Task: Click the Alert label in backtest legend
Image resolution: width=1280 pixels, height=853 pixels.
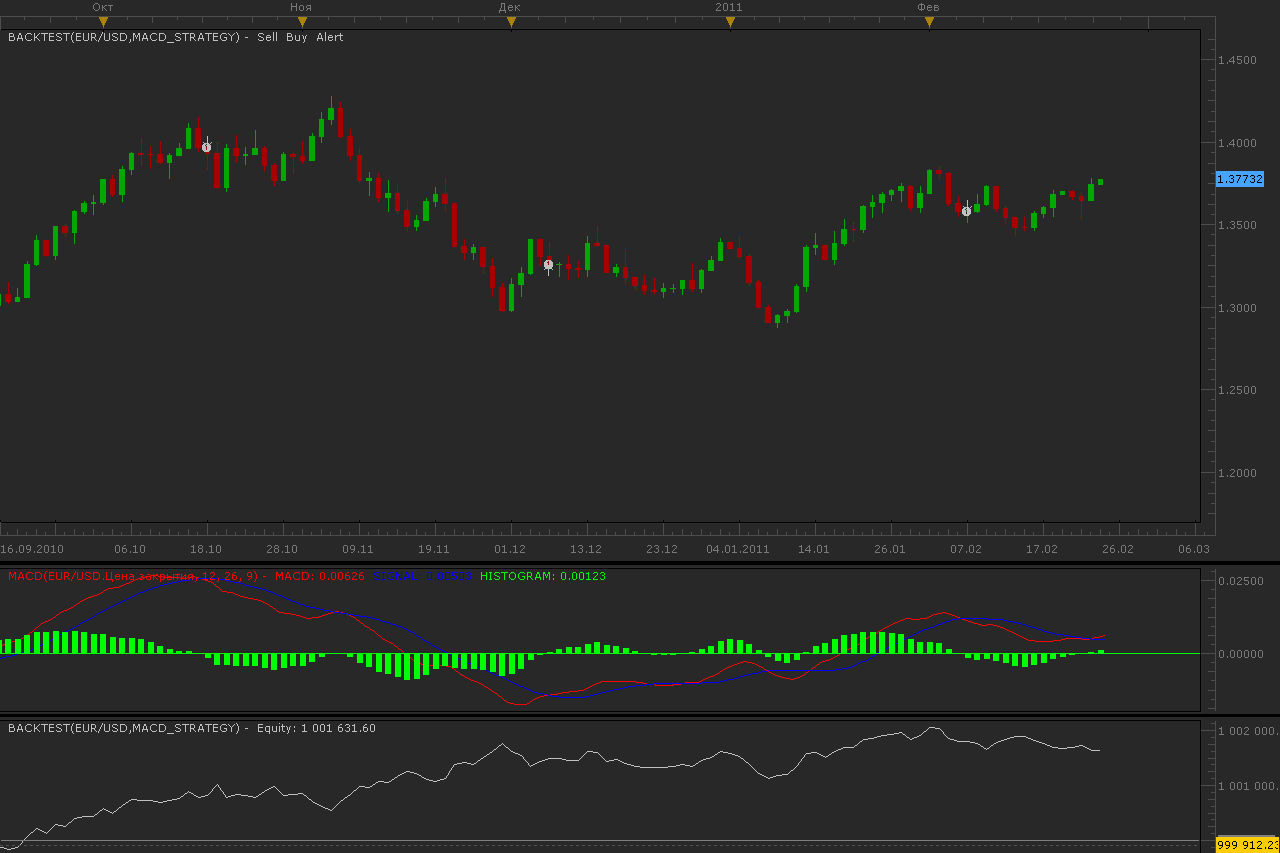Action: pos(330,37)
